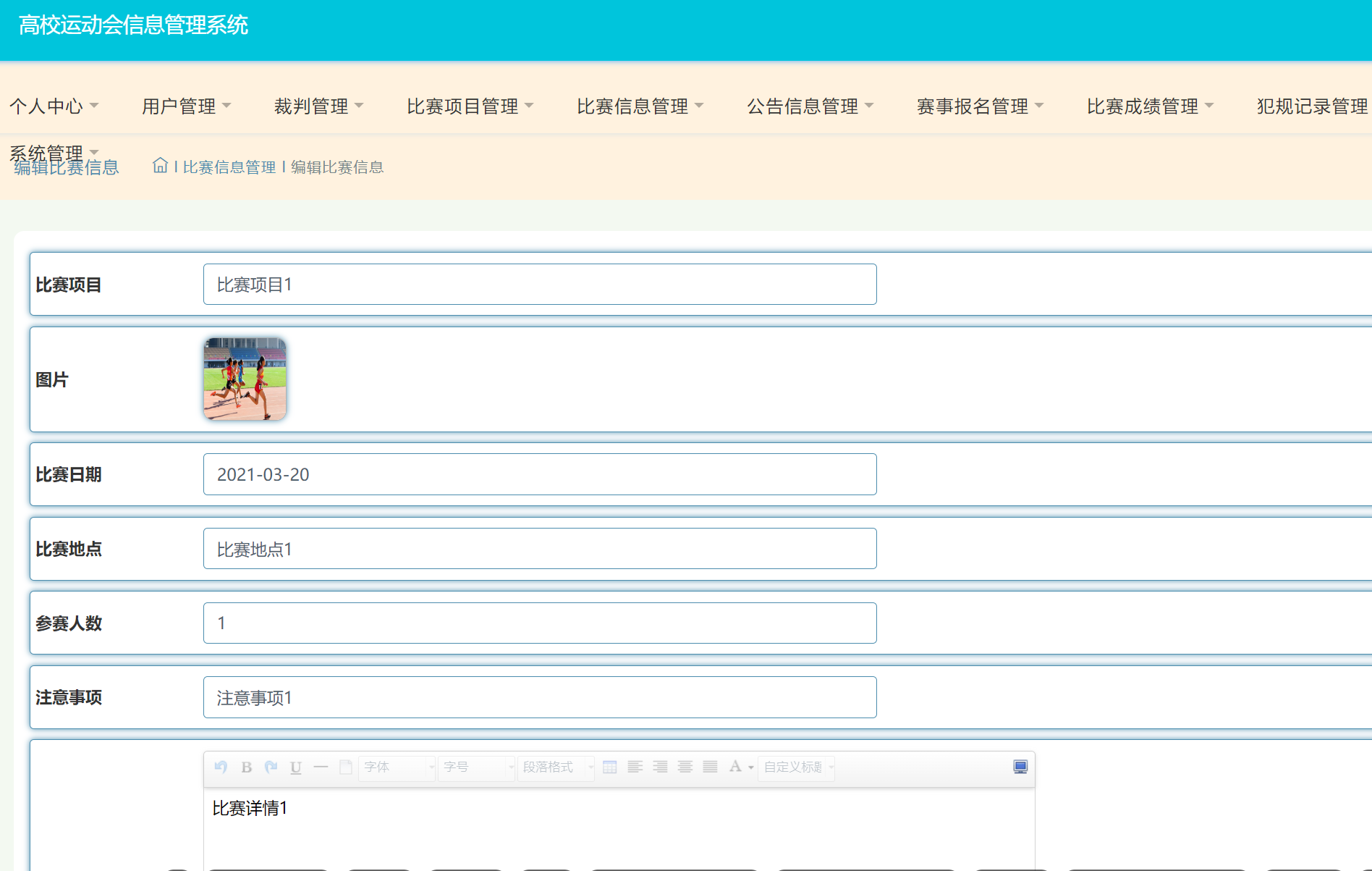
Task: Open the 字体 font dropdown
Action: 396,768
